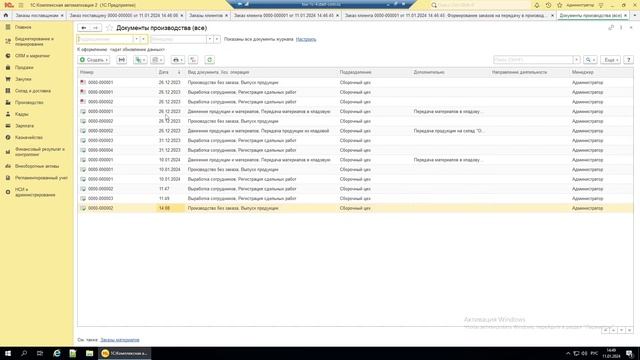Open Регламентированный учет section
640x360 pixels.
tap(41, 178)
